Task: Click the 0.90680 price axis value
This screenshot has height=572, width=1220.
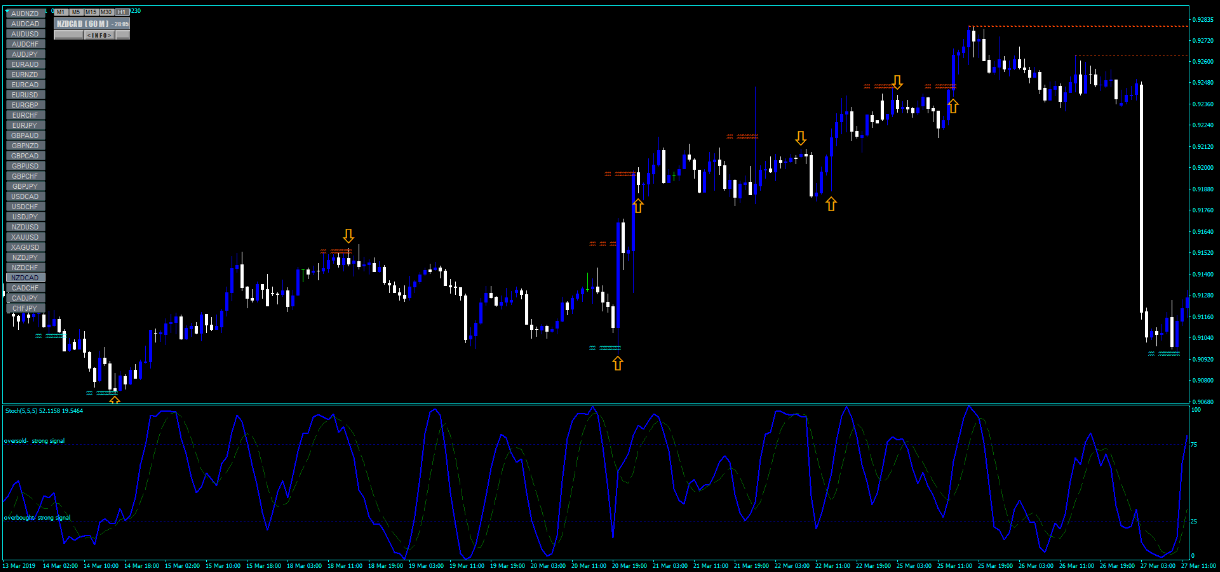Action: pos(1203,401)
